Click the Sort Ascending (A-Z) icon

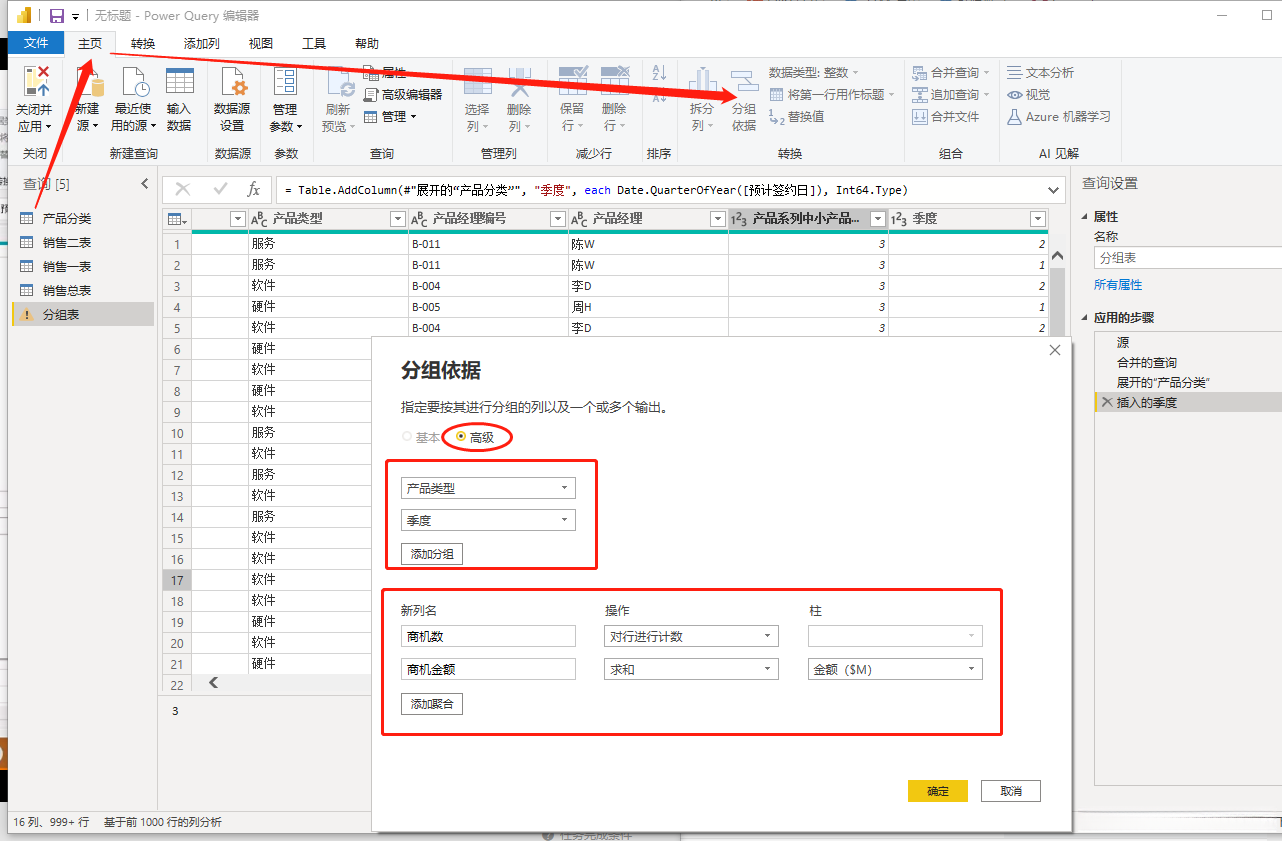pyautogui.click(x=659, y=73)
